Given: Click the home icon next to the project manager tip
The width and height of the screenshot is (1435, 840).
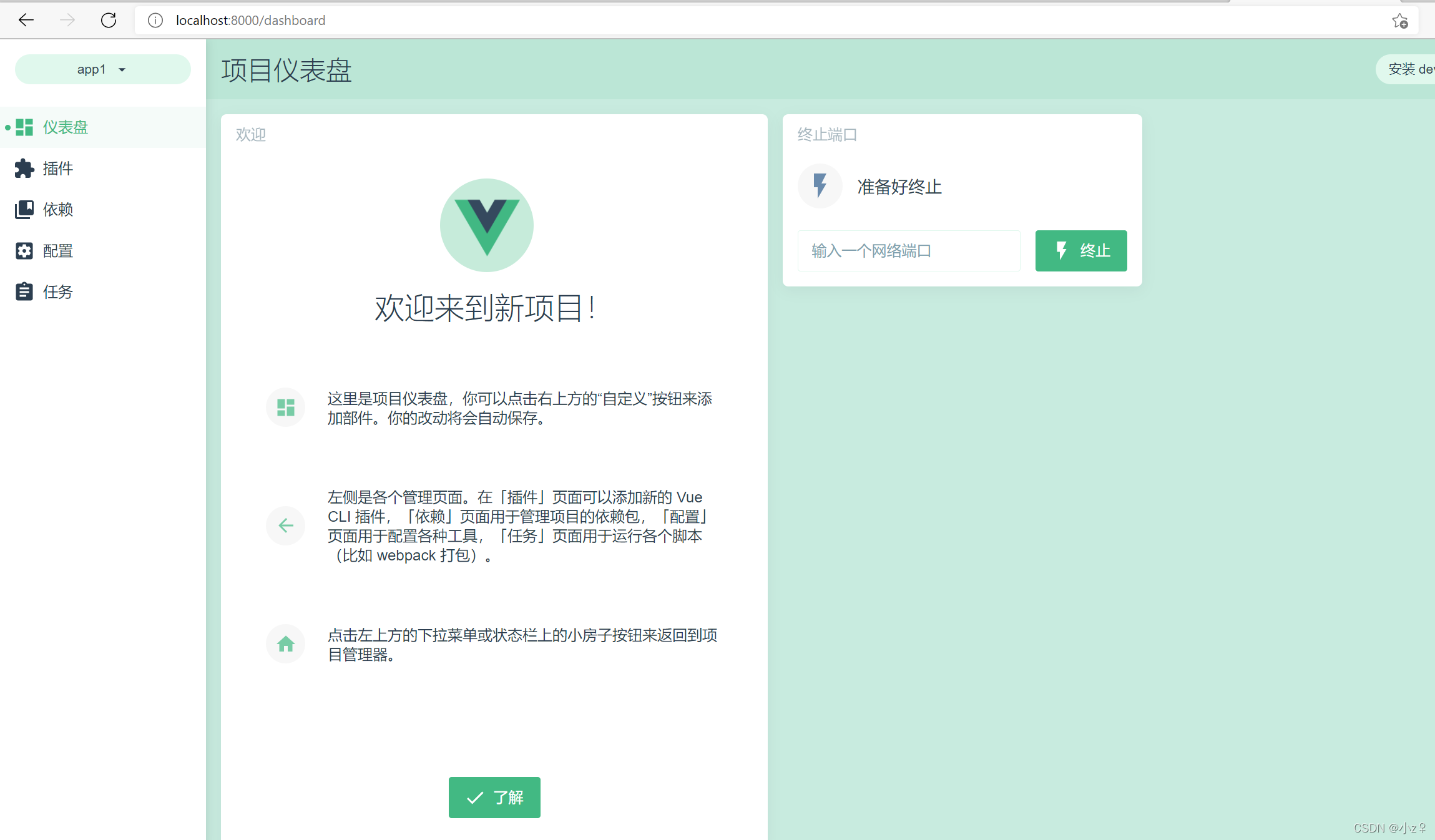Looking at the screenshot, I should [285, 643].
